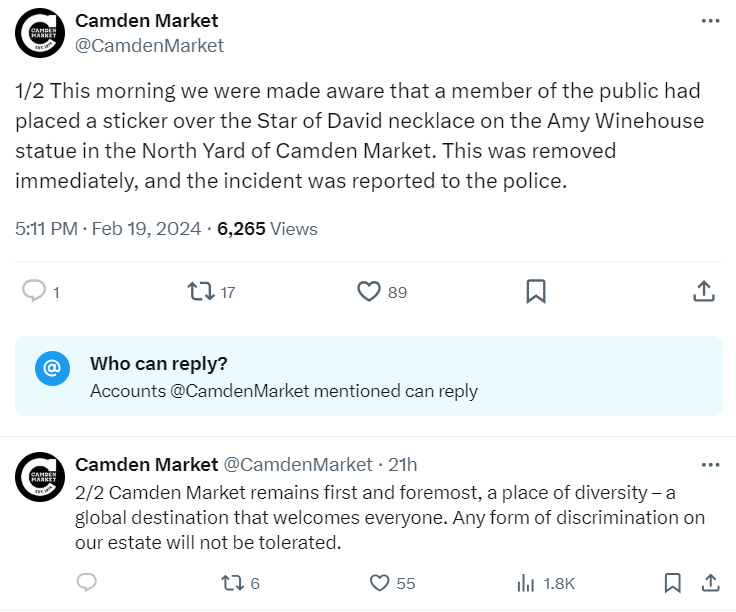Click the 5:11 PM Feb 19, 2024 timestamp
This screenshot has width=736, height=612.
pos(108,229)
